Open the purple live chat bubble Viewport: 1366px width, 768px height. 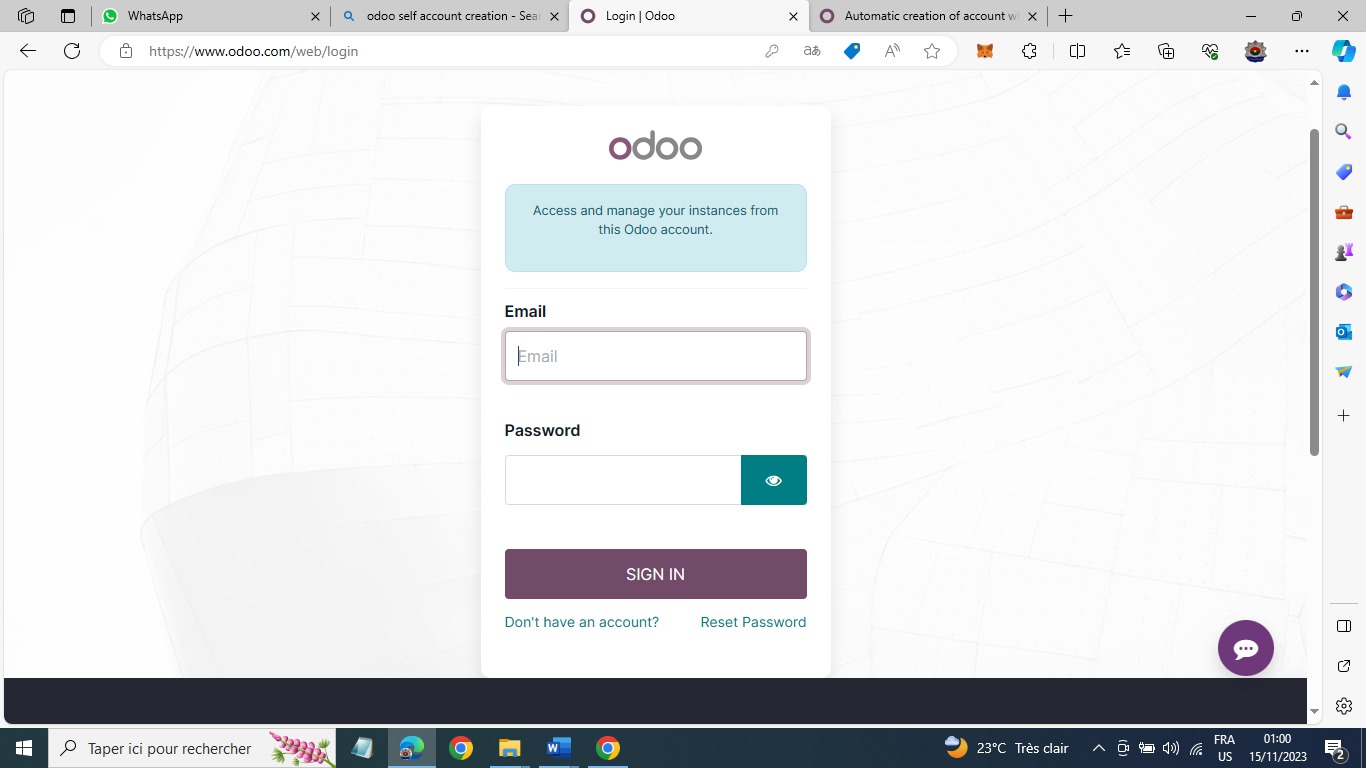coord(1245,648)
